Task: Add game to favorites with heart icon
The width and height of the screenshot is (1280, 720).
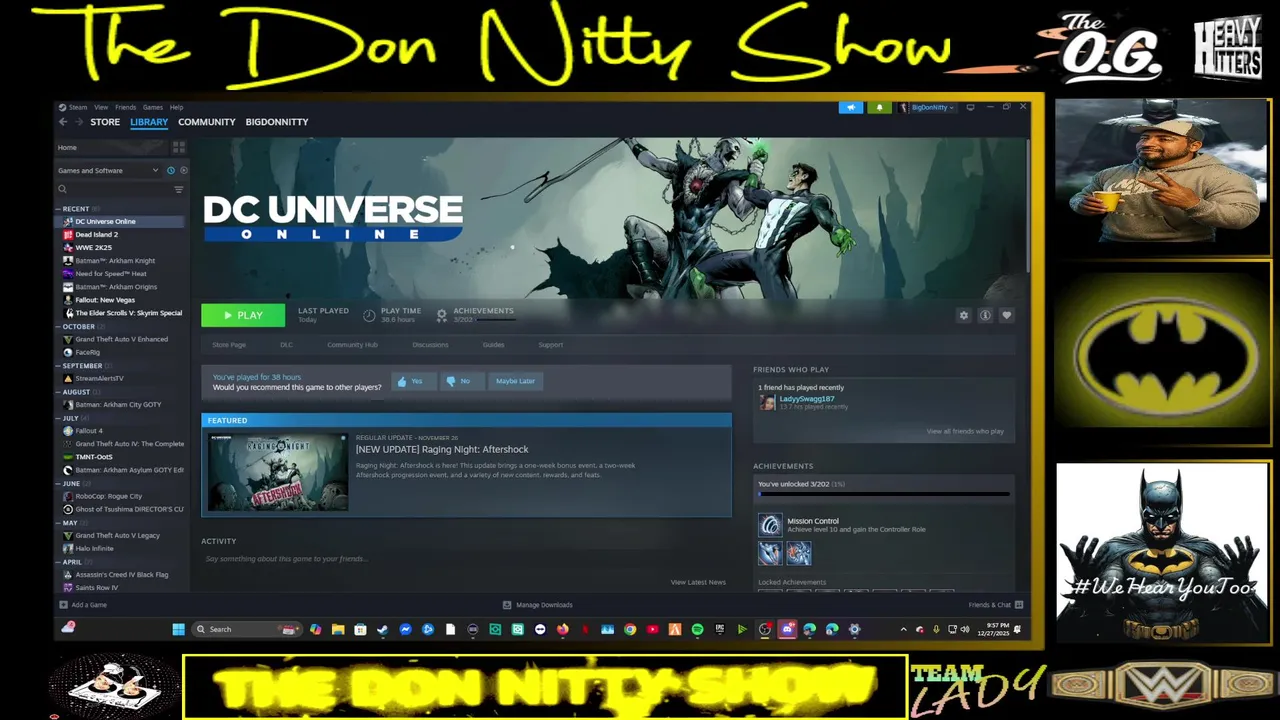Action: [1007, 315]
